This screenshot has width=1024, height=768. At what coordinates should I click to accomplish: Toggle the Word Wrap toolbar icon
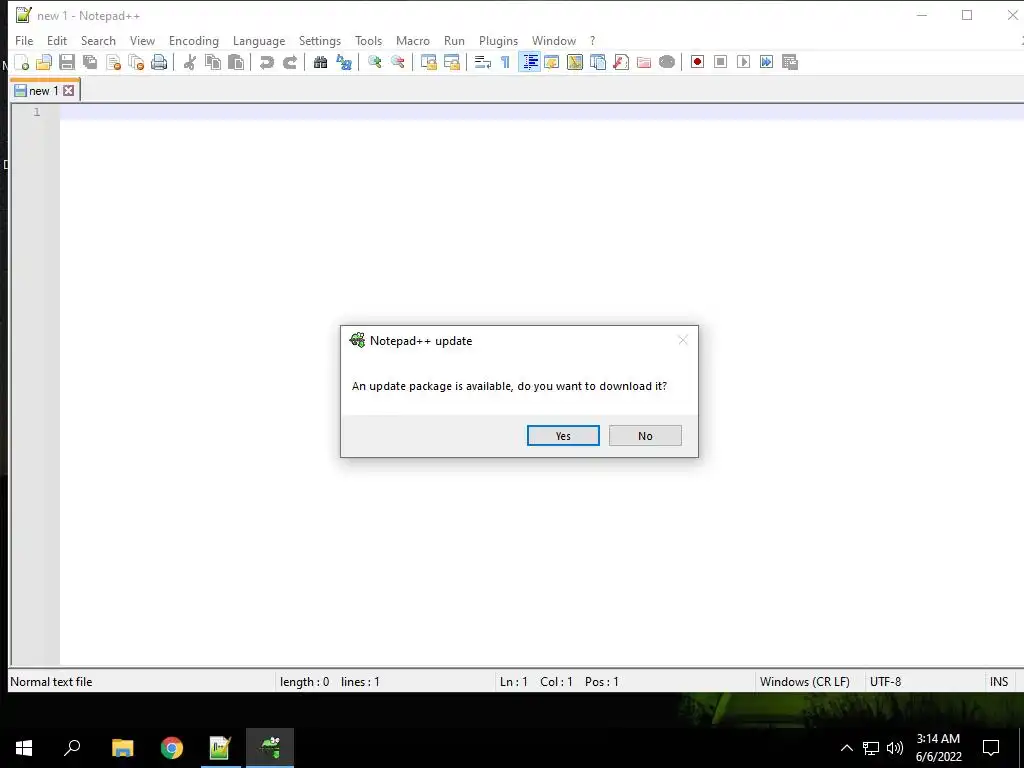(483, 62)
